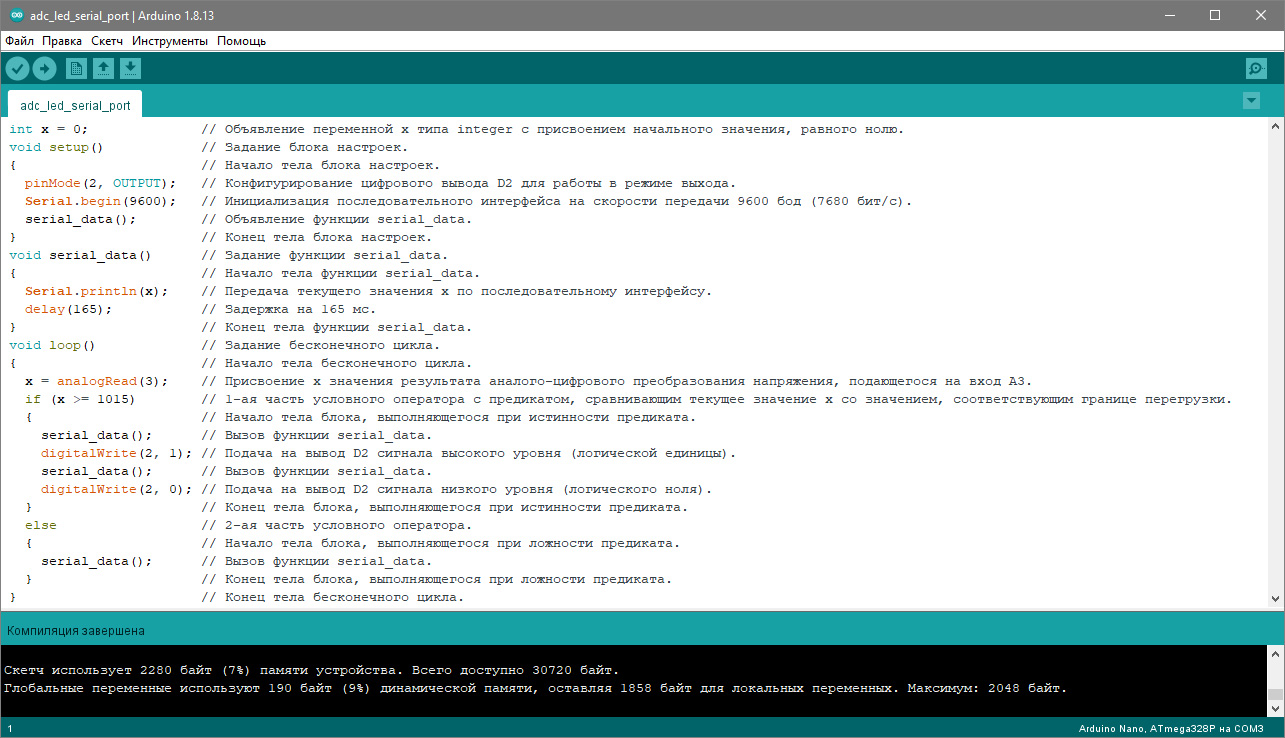Screen dimensions: 1285x738
Task: Place cursor on the Serial.begin(9600) line
Action: pos(101,201)
